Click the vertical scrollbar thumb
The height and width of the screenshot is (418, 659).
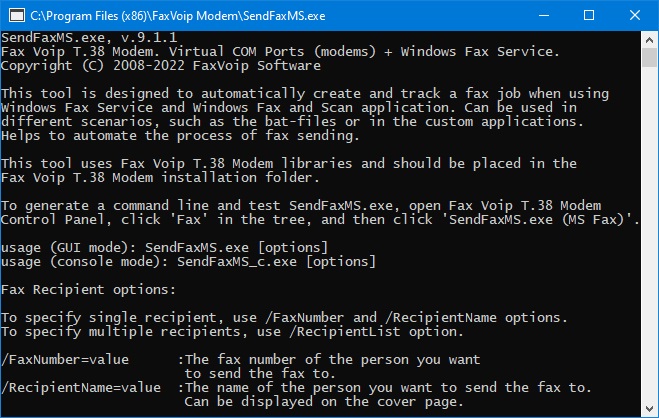(649, 57)
